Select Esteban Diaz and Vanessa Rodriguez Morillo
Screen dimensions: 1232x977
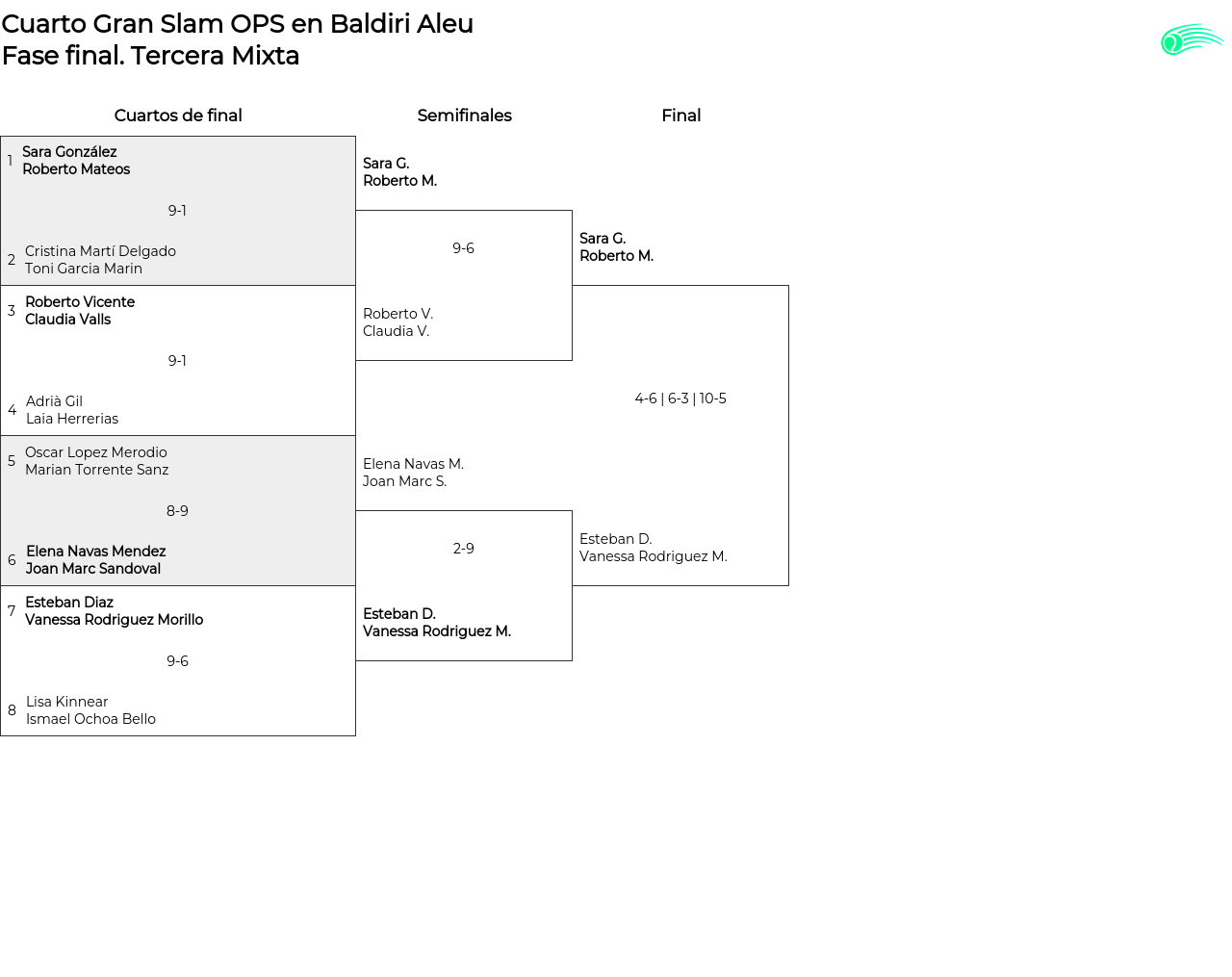pos(114,611)
